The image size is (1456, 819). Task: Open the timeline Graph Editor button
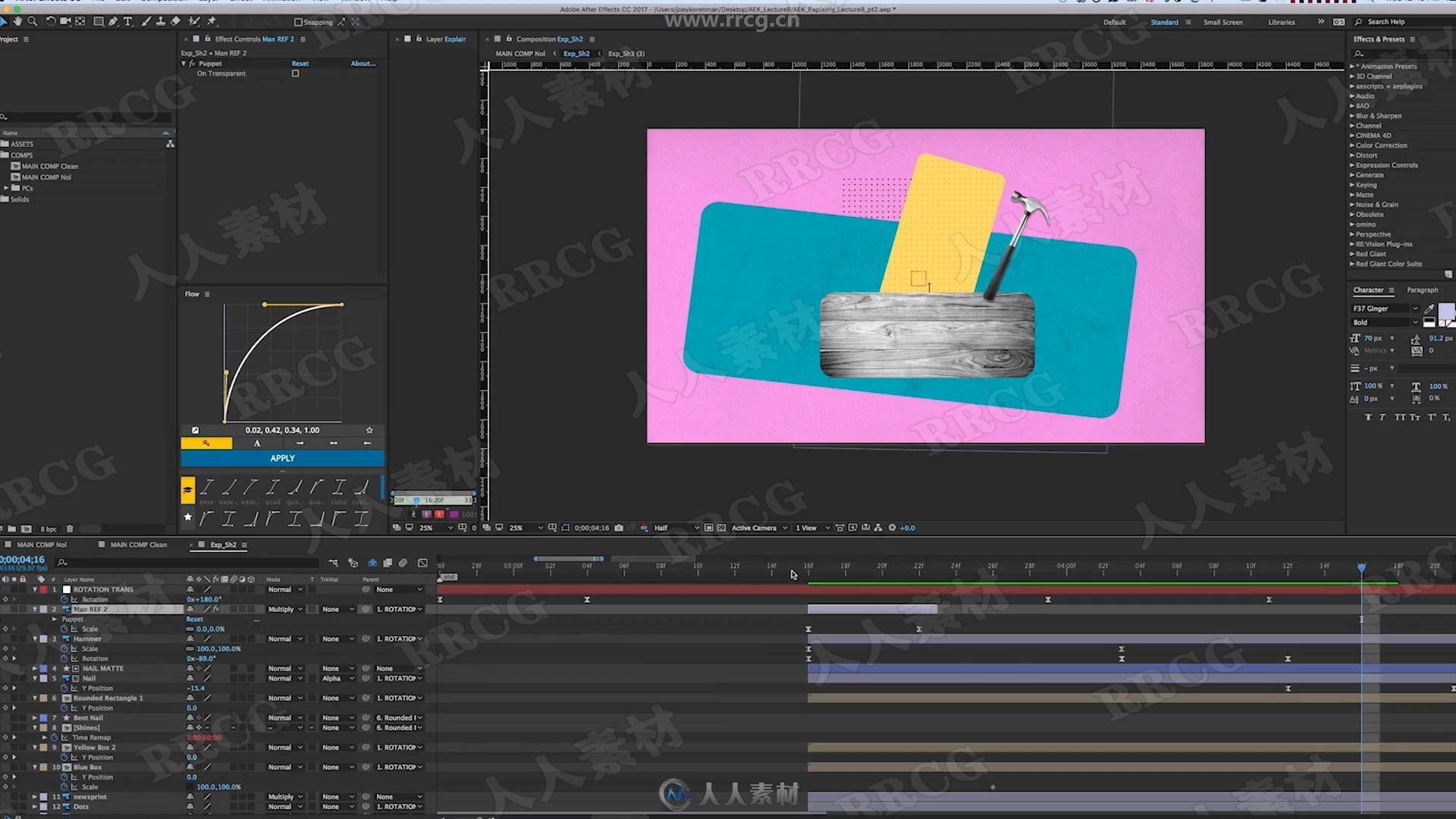[422, 563]
